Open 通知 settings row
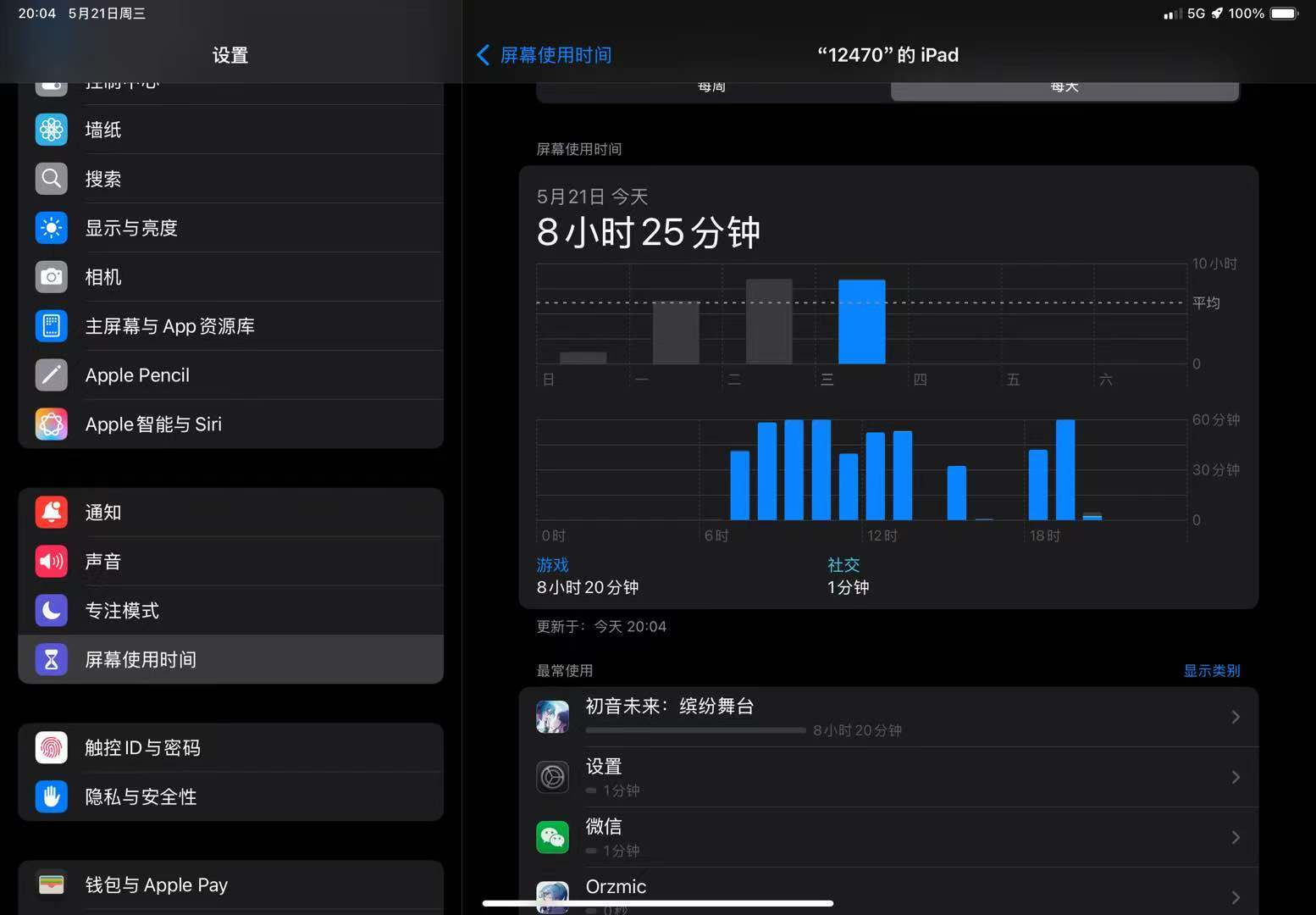Image resolution: width=1316 pixels, height=915 pixels. (231, 513)
